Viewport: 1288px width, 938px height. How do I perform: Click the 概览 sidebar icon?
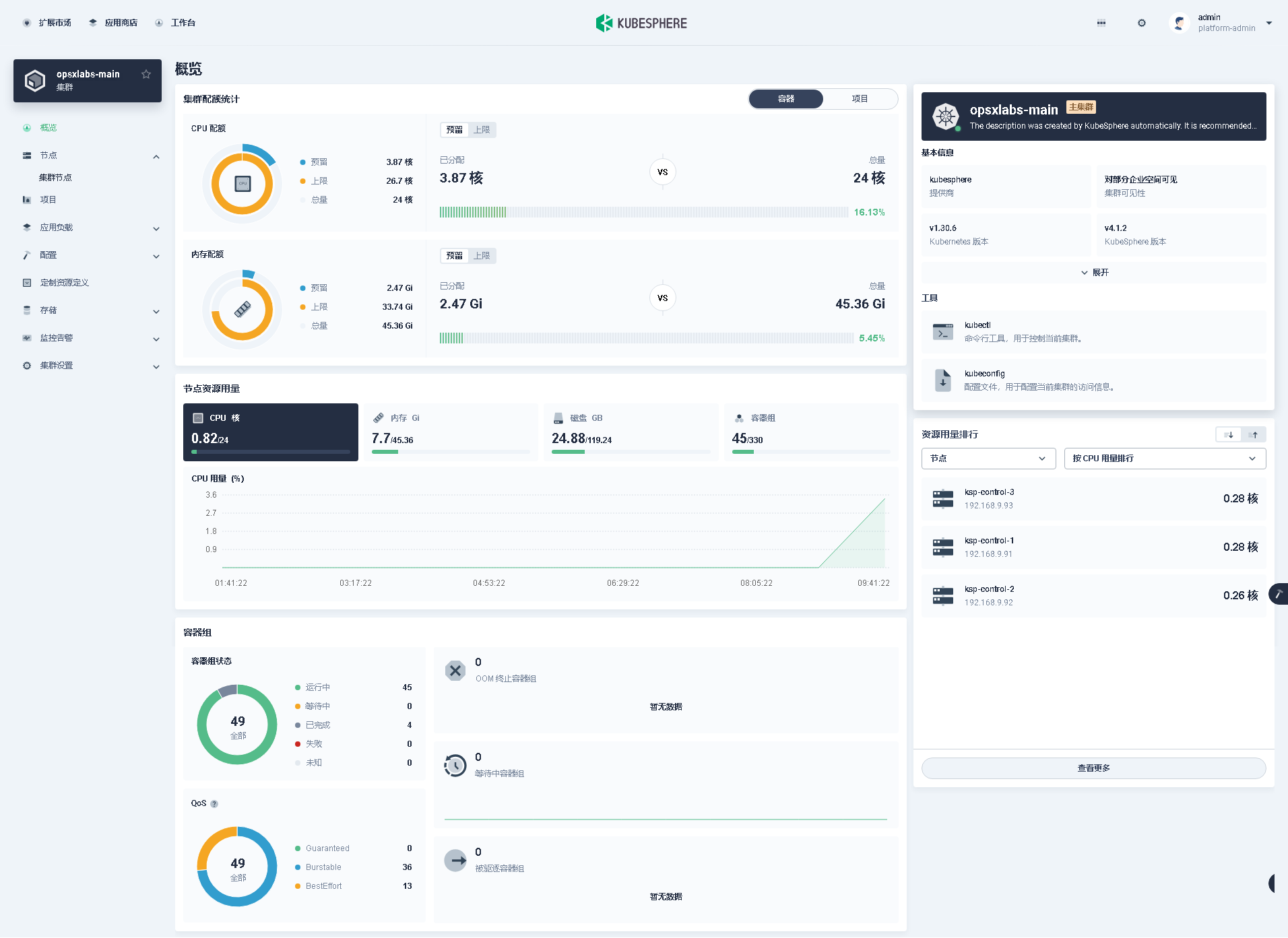tap(27, 128)
